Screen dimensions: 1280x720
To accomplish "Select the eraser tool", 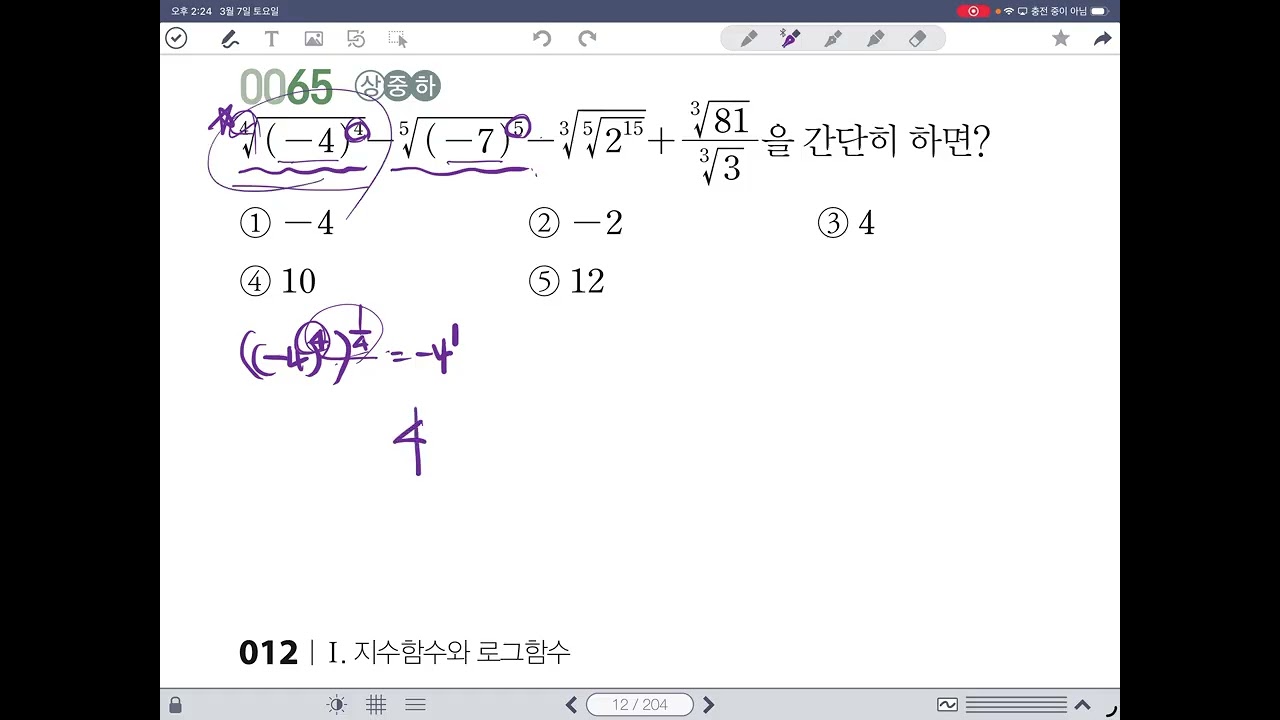I will pyautogui.click(x=917, y=39).
